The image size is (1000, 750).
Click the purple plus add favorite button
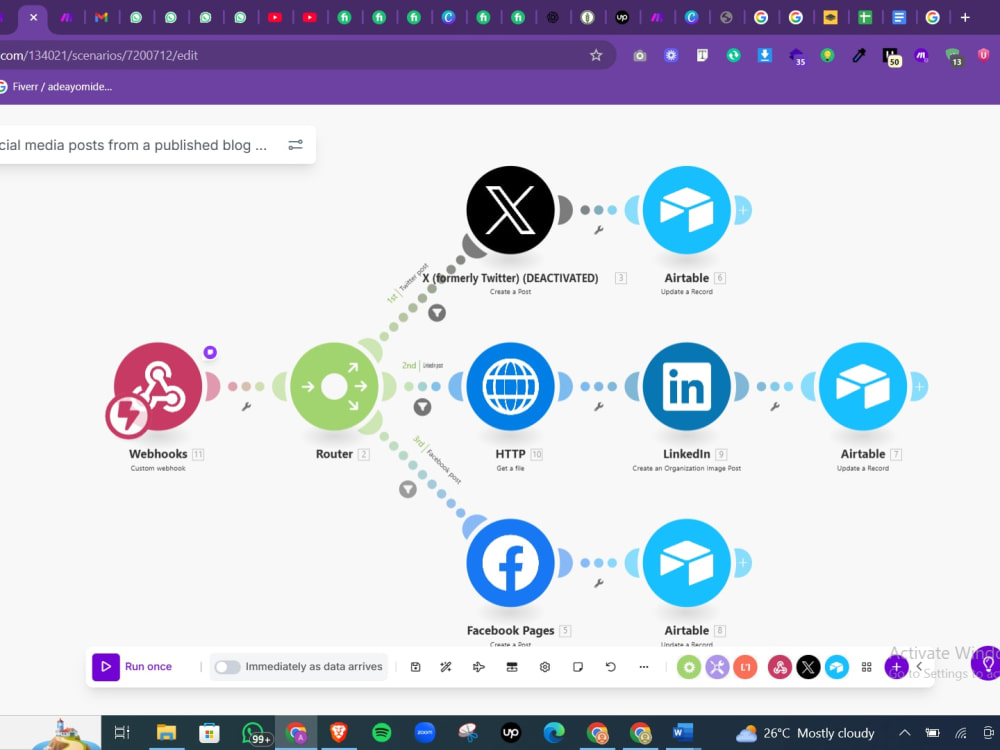coord(896,667)
